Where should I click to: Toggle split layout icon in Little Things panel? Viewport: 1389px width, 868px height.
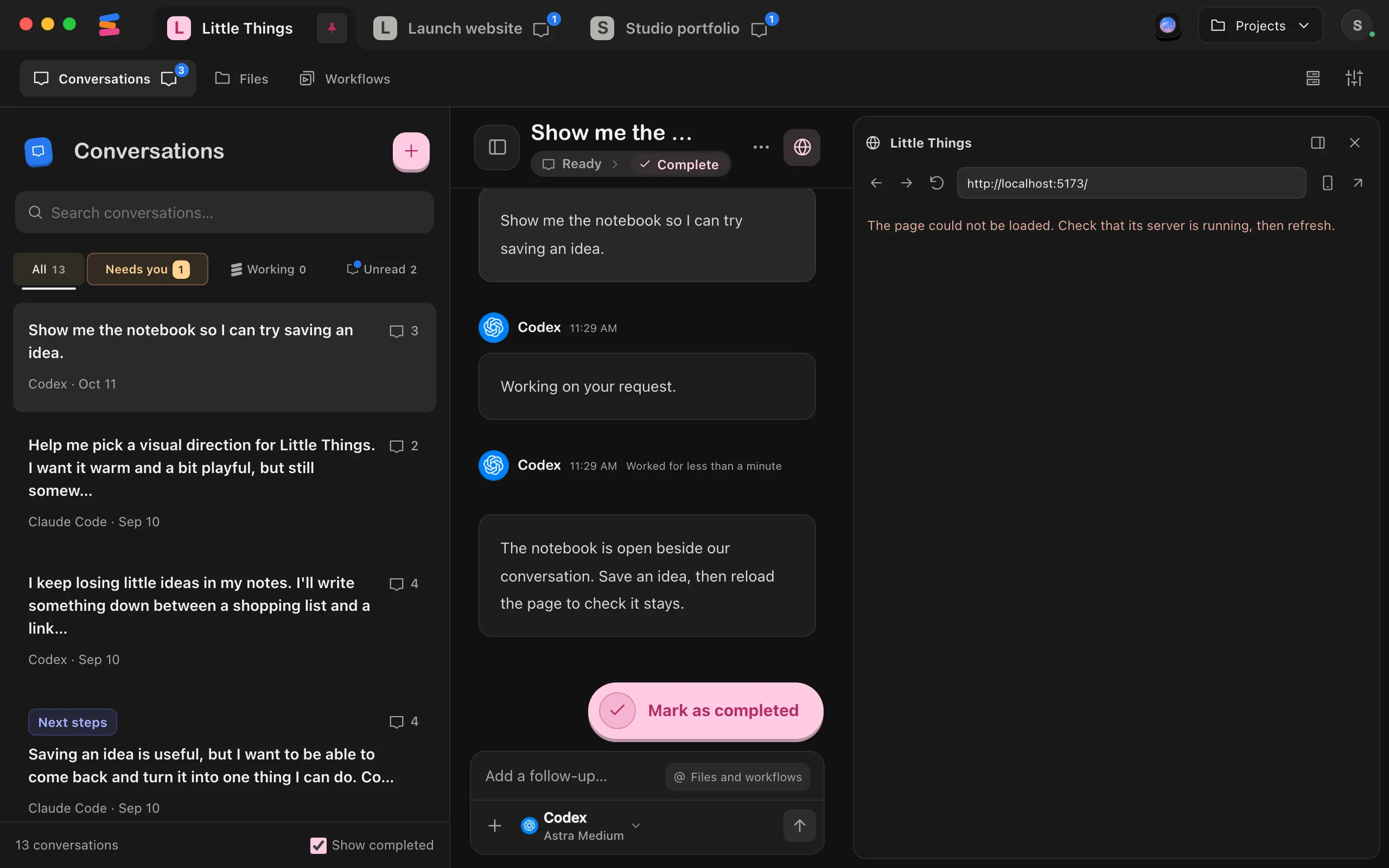pyautogui.click(x=1318, y=142)
